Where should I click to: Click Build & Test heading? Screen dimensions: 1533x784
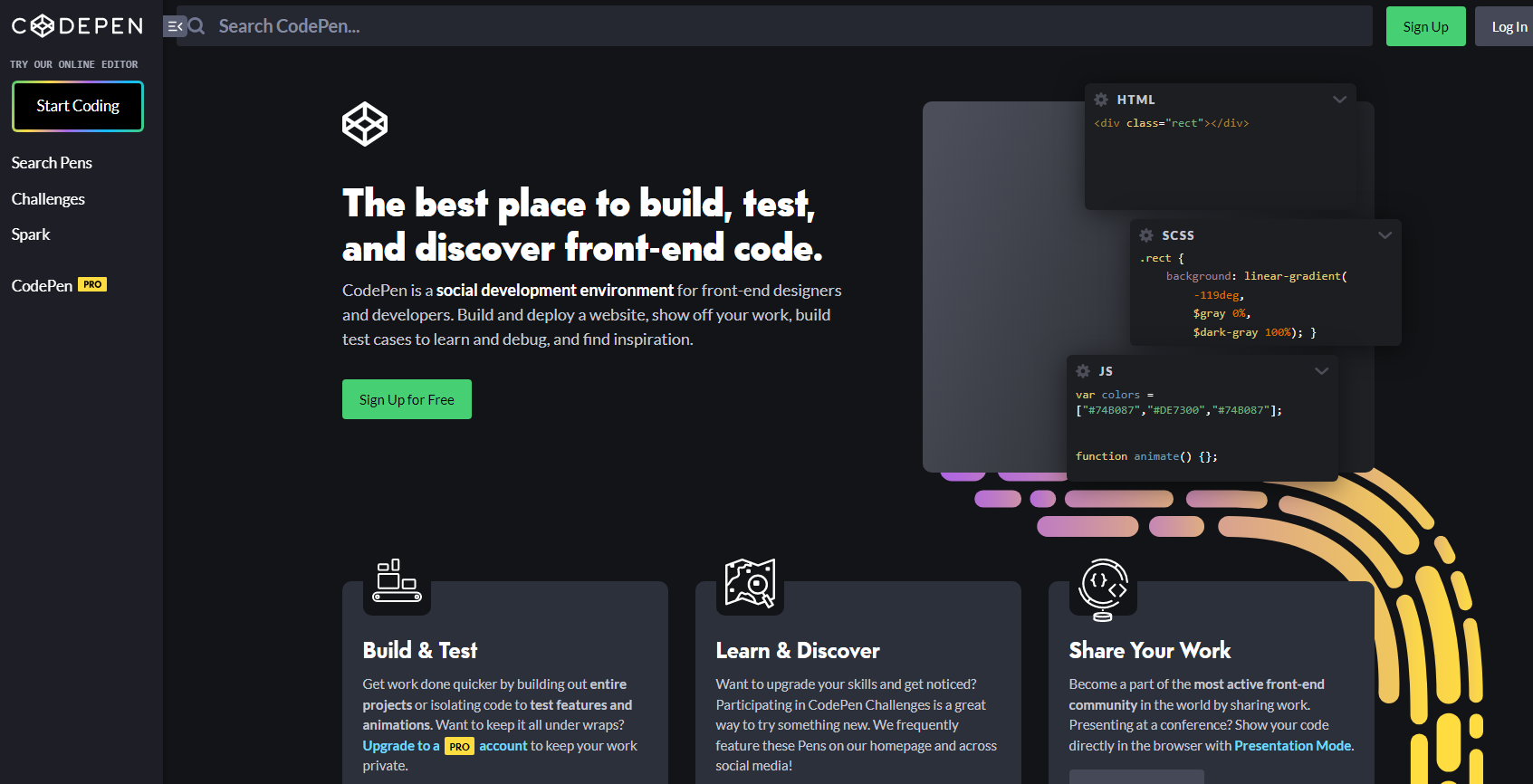pyautogui.click(x=420, y=650)
